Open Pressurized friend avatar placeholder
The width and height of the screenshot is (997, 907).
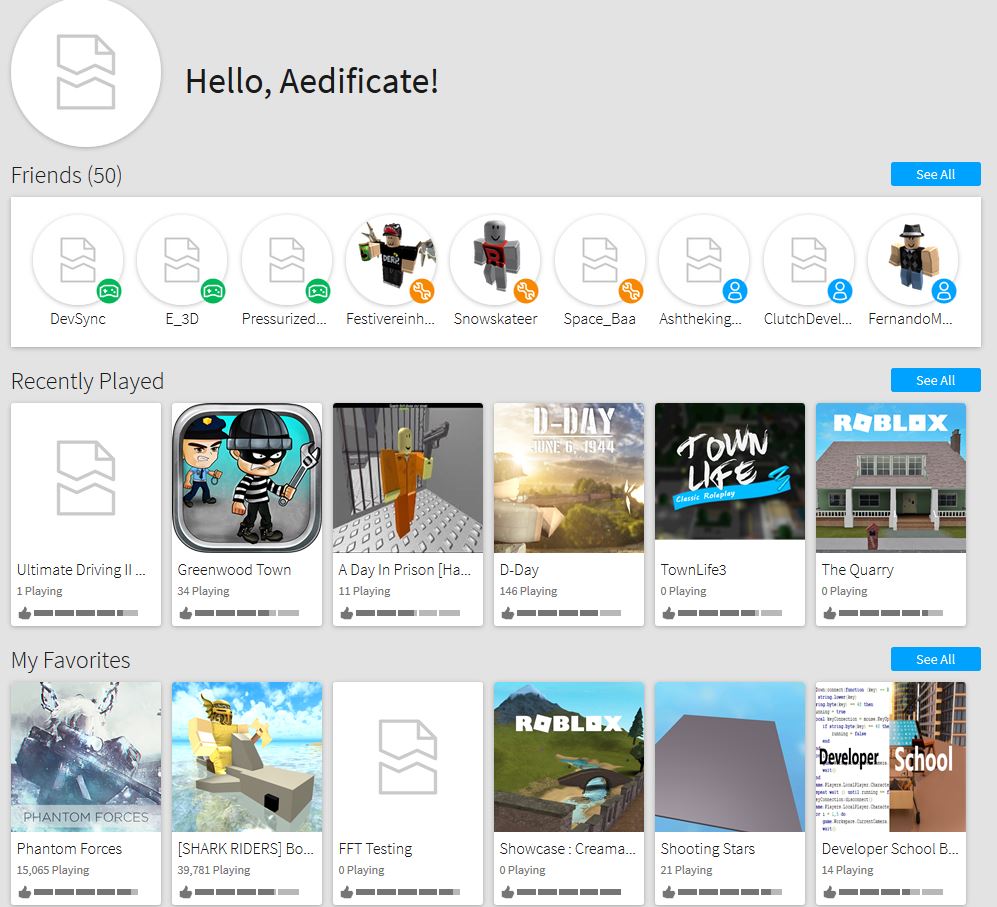(x=287, y=260)
